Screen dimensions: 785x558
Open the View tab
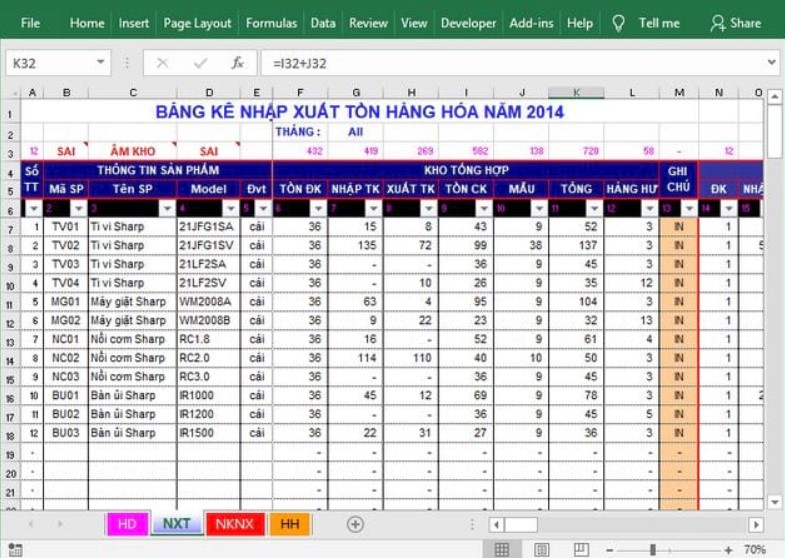point(414,23)
